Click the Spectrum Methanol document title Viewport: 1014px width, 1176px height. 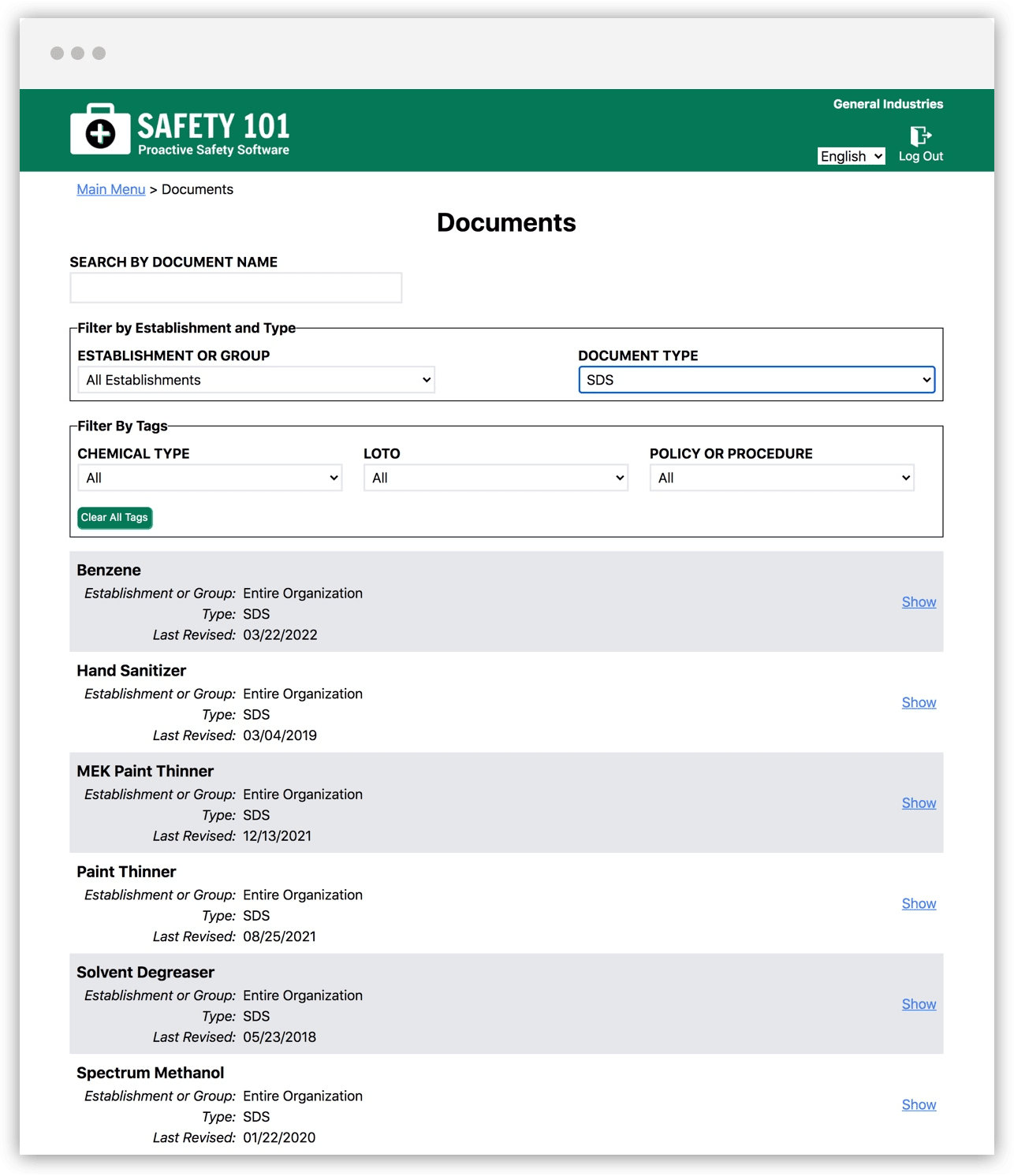click(x=151, y=1073)
